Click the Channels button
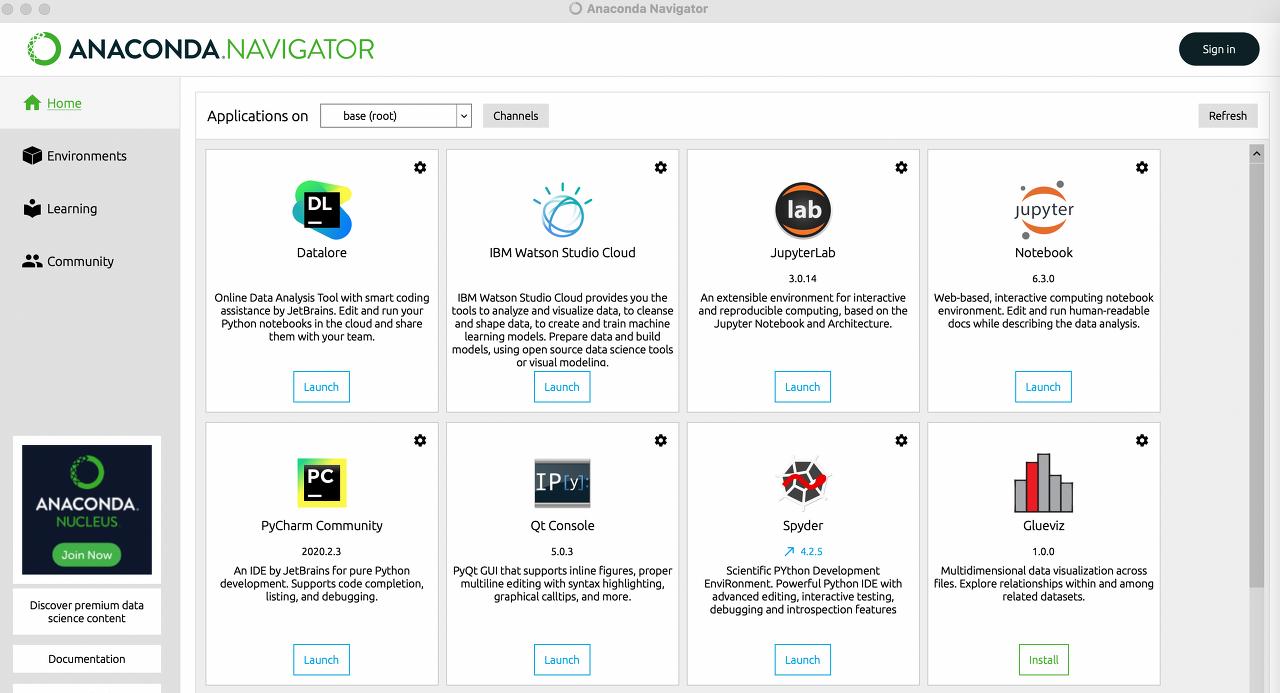The width and height of the screenshot is (1280, 693). click(516, 116)
